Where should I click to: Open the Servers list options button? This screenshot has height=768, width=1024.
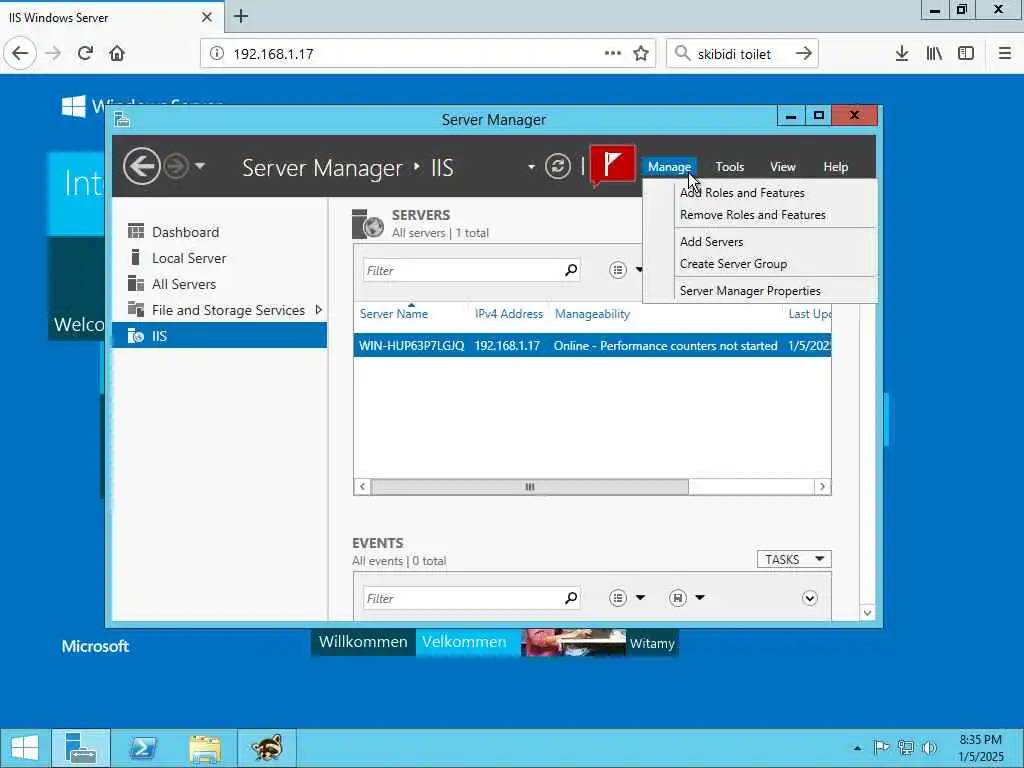(618, 270)
